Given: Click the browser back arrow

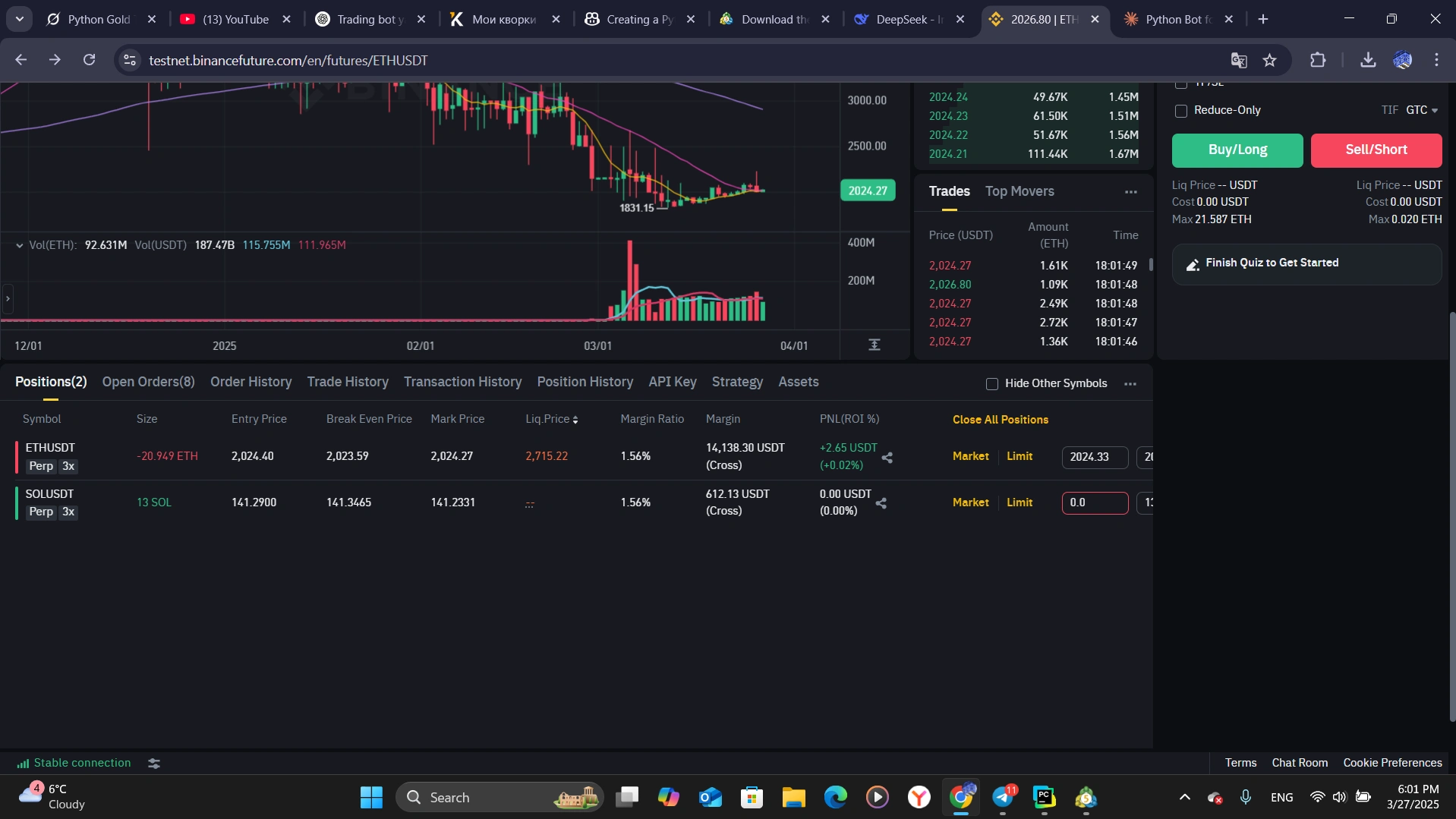Looking at the screenshot, I should [x=20, y=60].
